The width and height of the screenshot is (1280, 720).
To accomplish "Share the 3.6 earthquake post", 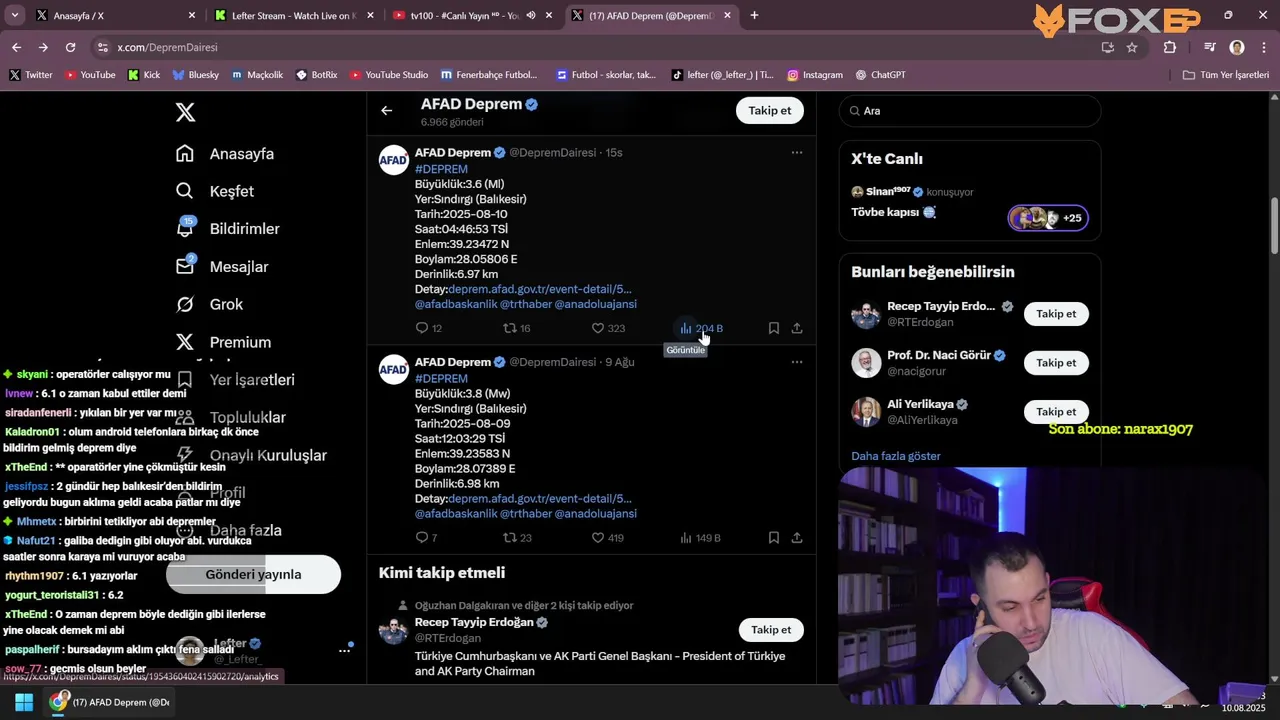I will 796,328.
